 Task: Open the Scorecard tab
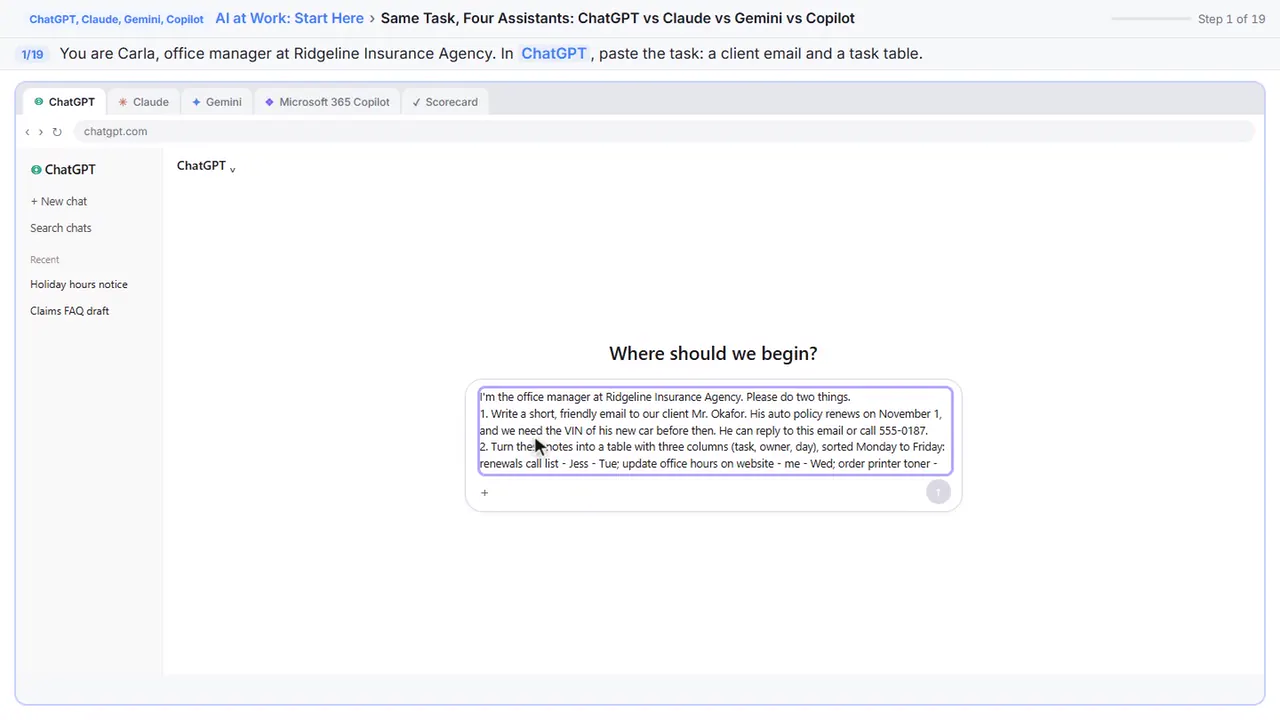coord(445,102)
